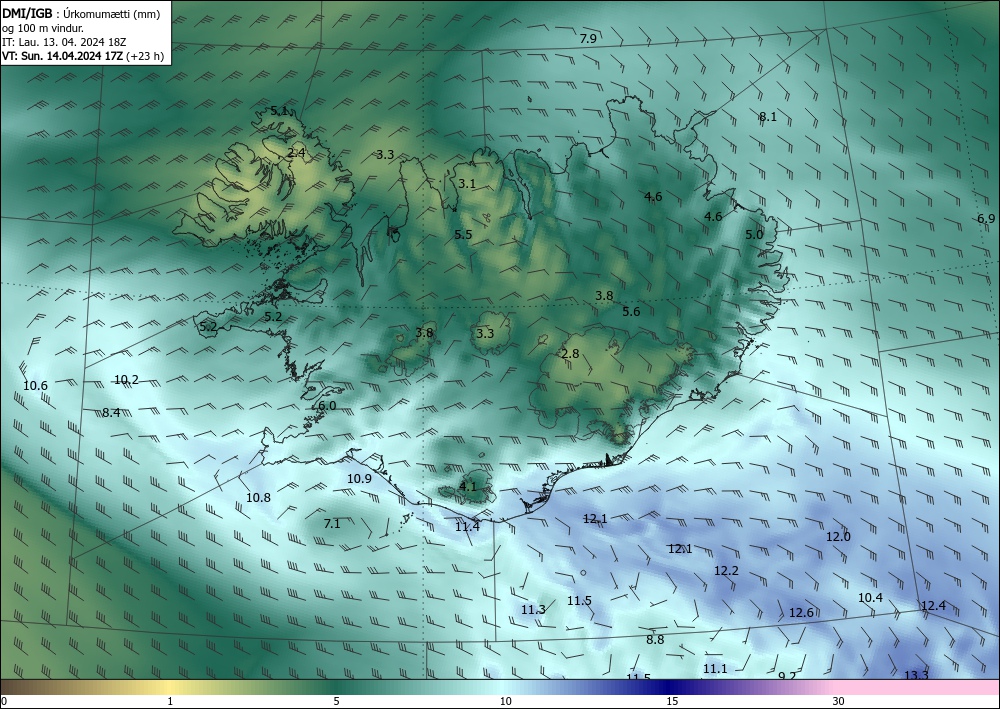Click the '(+23 h)' forecast offset text
Screen dimensions: 1000x709
click(x=145, y=56)
